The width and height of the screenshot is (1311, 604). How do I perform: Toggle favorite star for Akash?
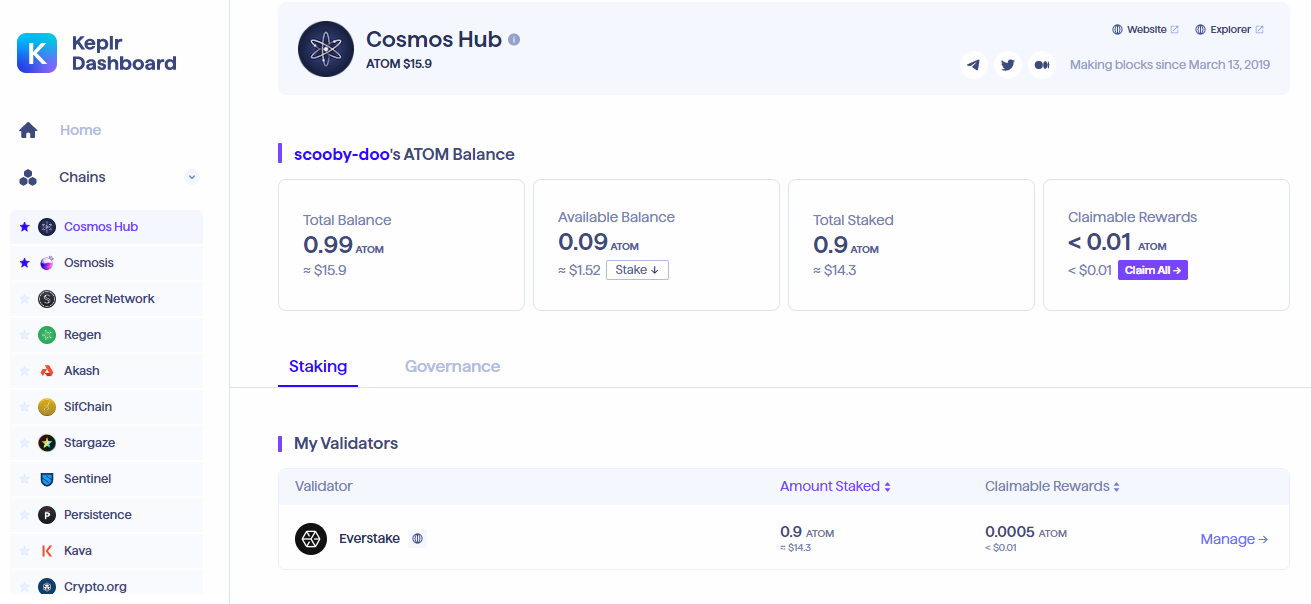tap(24, 371)
